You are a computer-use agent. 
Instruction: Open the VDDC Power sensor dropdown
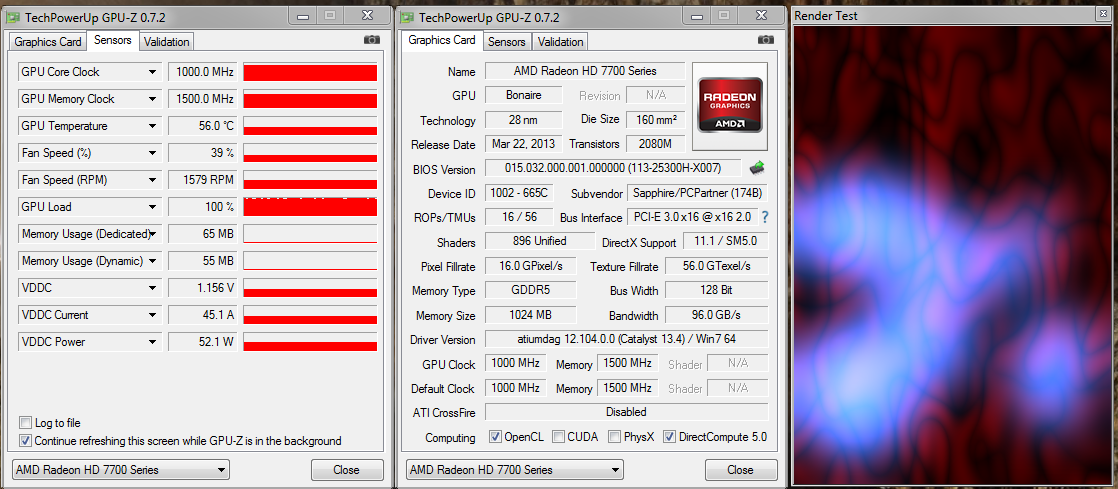[x=152, y=342]
